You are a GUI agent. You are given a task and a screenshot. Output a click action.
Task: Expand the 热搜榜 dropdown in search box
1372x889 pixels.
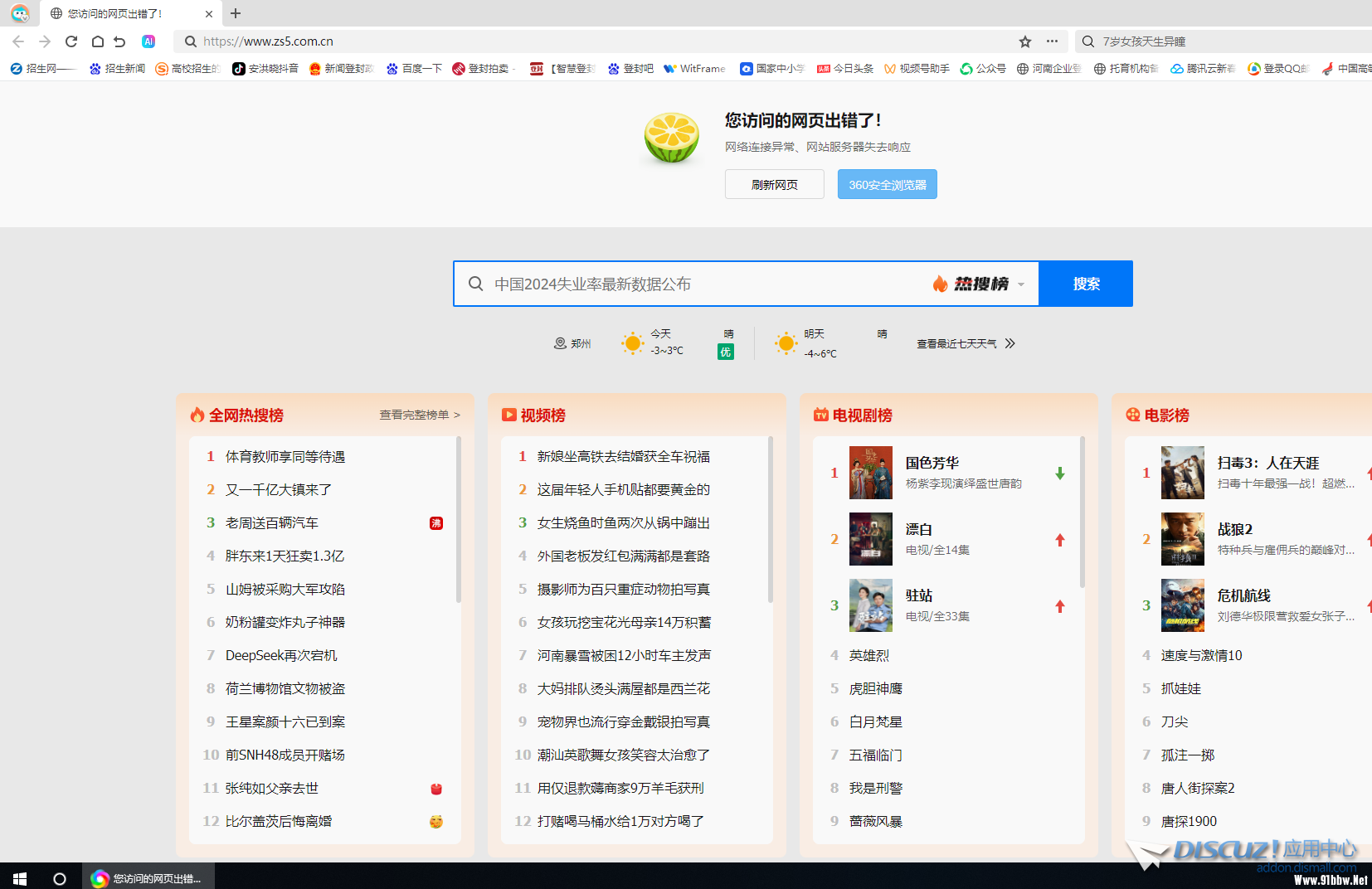[x=1021, y=284]
